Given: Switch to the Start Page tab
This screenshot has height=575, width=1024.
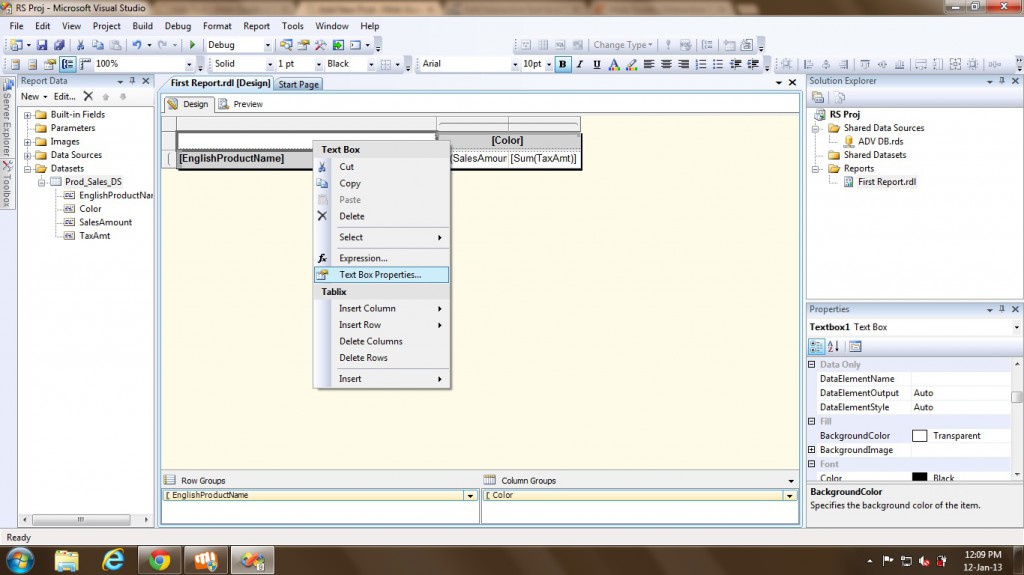Looking at the screenshot, I should [298, 84].
